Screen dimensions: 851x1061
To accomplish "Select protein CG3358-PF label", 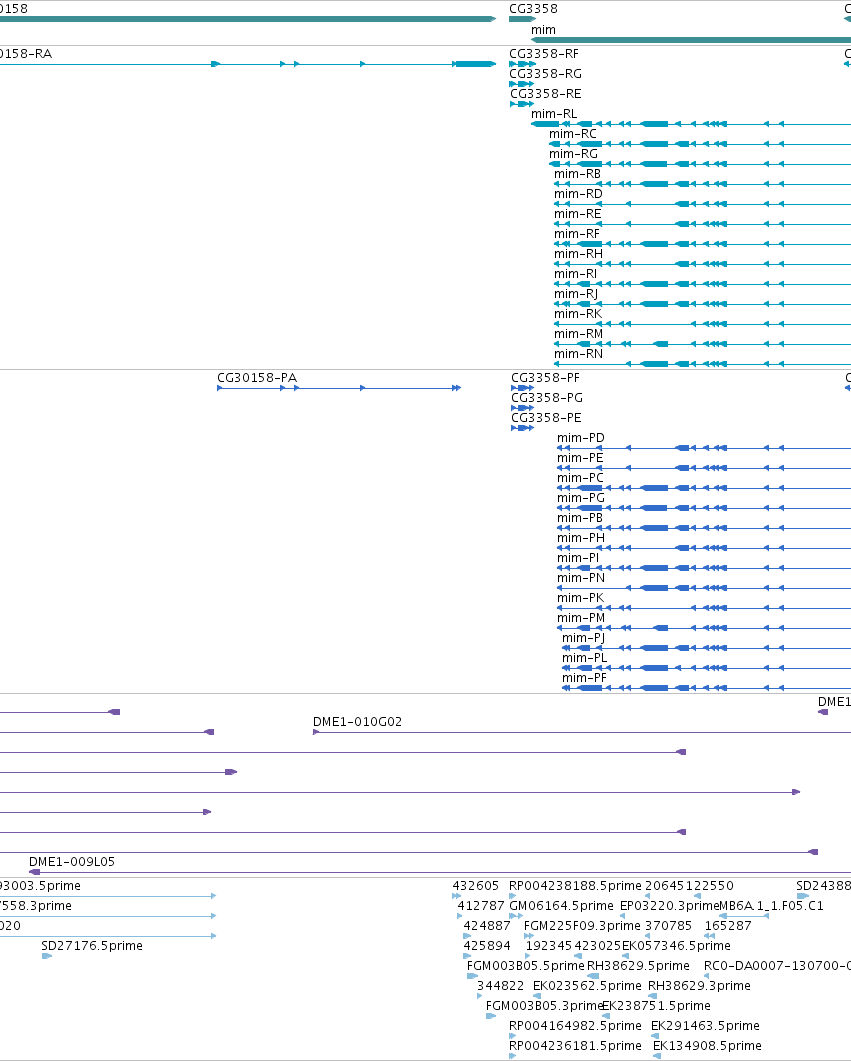I will [x=545, y=378].
